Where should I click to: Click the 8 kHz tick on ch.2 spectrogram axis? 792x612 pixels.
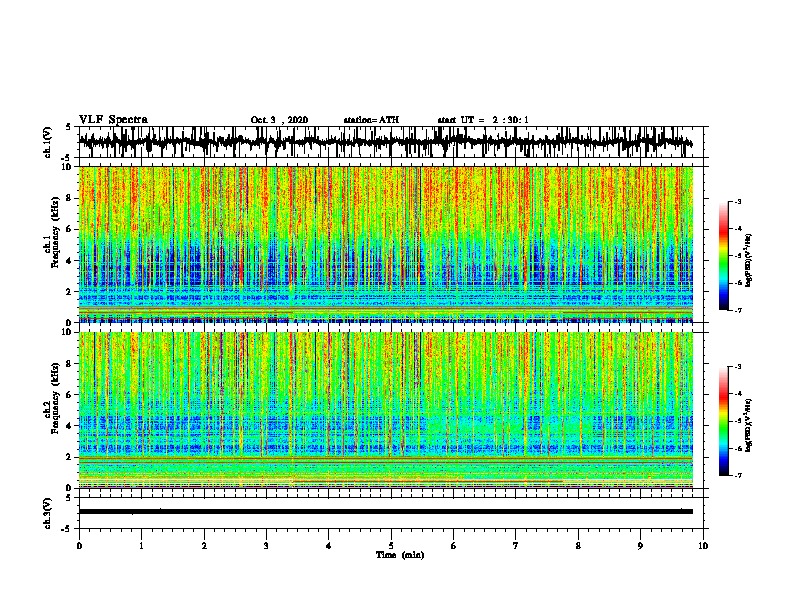pyautogui.click(x=69, y=364)
